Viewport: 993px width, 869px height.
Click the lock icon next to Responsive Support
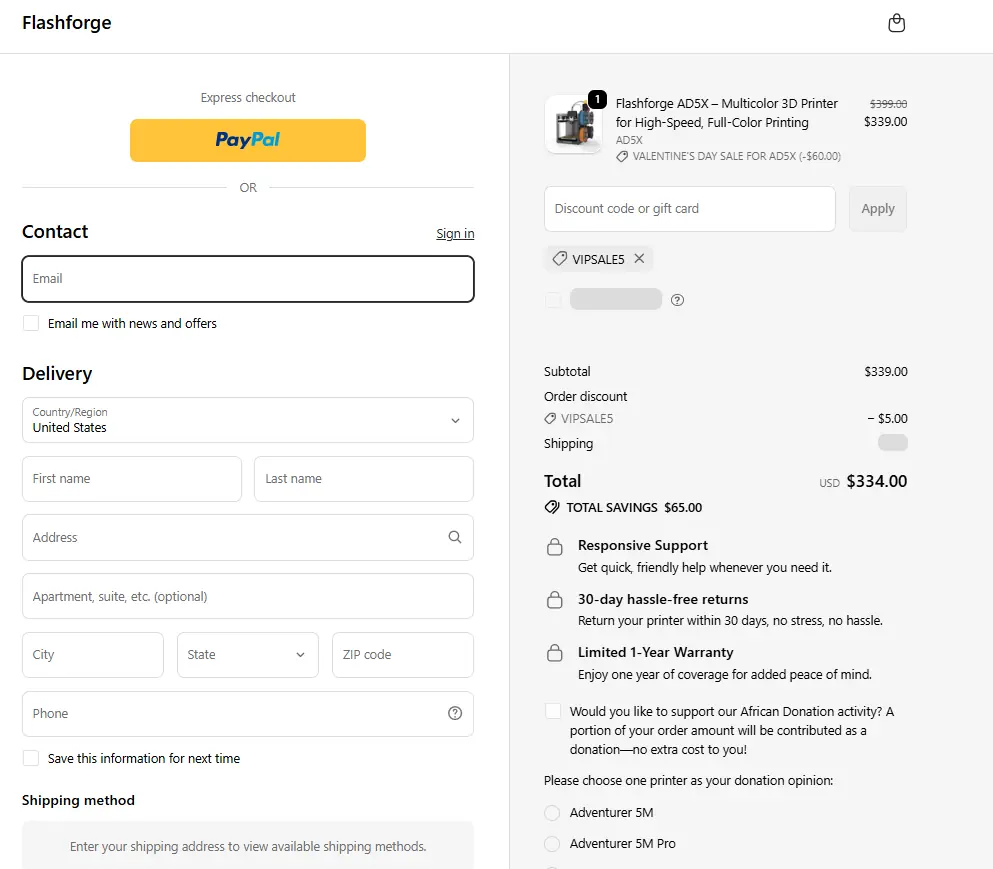tap(554, 547)
